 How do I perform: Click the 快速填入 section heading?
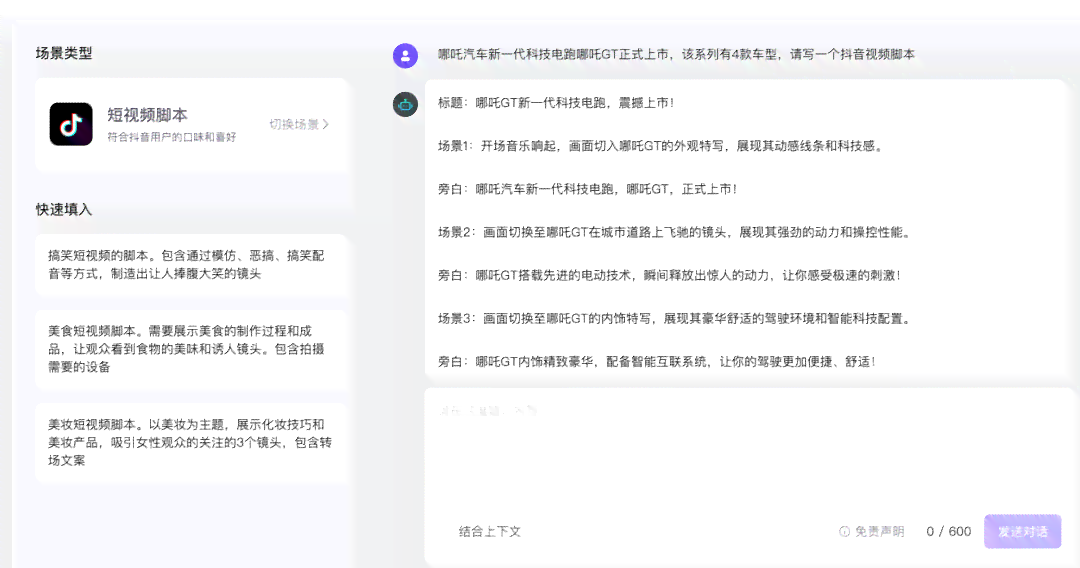[x=64, y=209]
